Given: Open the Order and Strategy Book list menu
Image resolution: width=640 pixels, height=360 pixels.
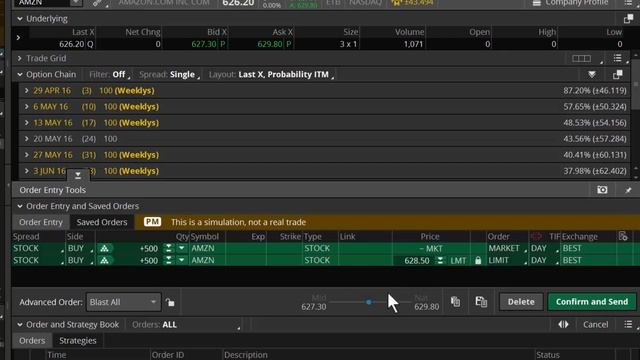Looking at the screenshot, I should pos(628,324).
